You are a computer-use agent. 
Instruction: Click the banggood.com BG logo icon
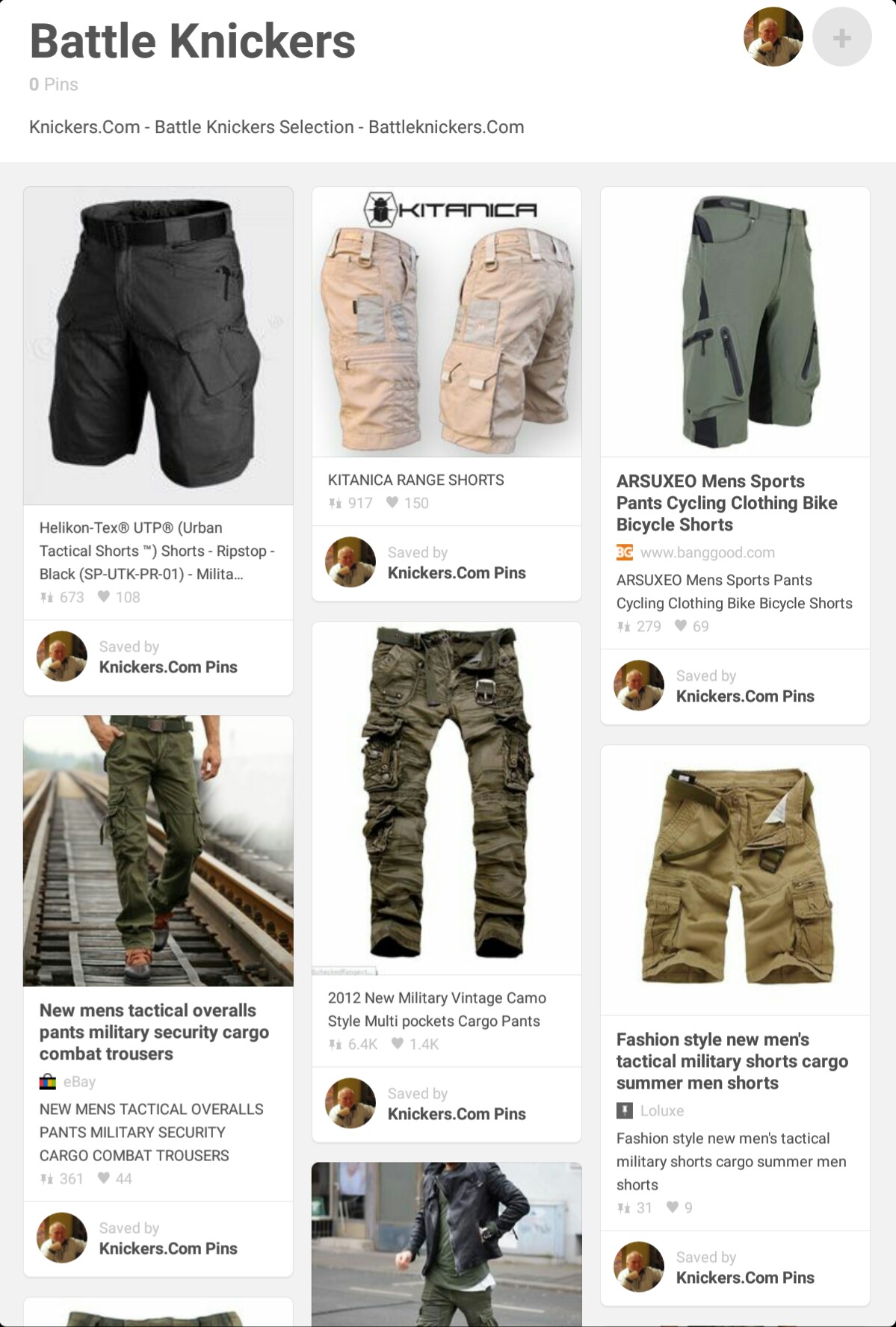coord(625,552)
